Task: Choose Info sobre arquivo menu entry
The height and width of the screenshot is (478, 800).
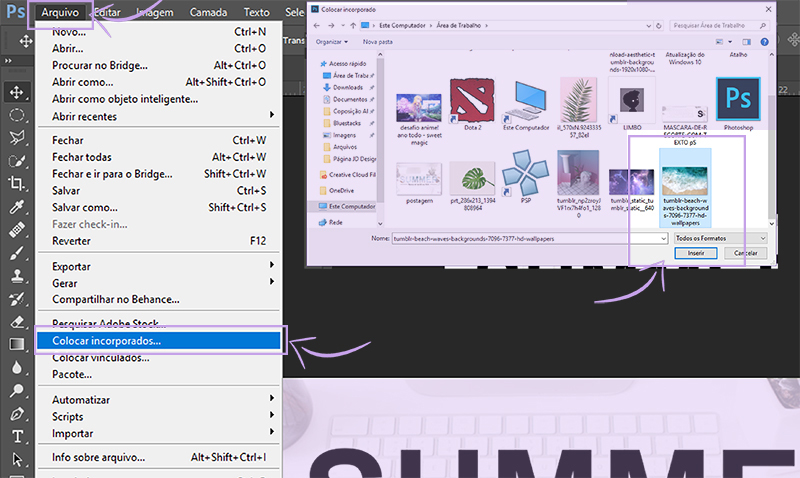Action: 158,457
